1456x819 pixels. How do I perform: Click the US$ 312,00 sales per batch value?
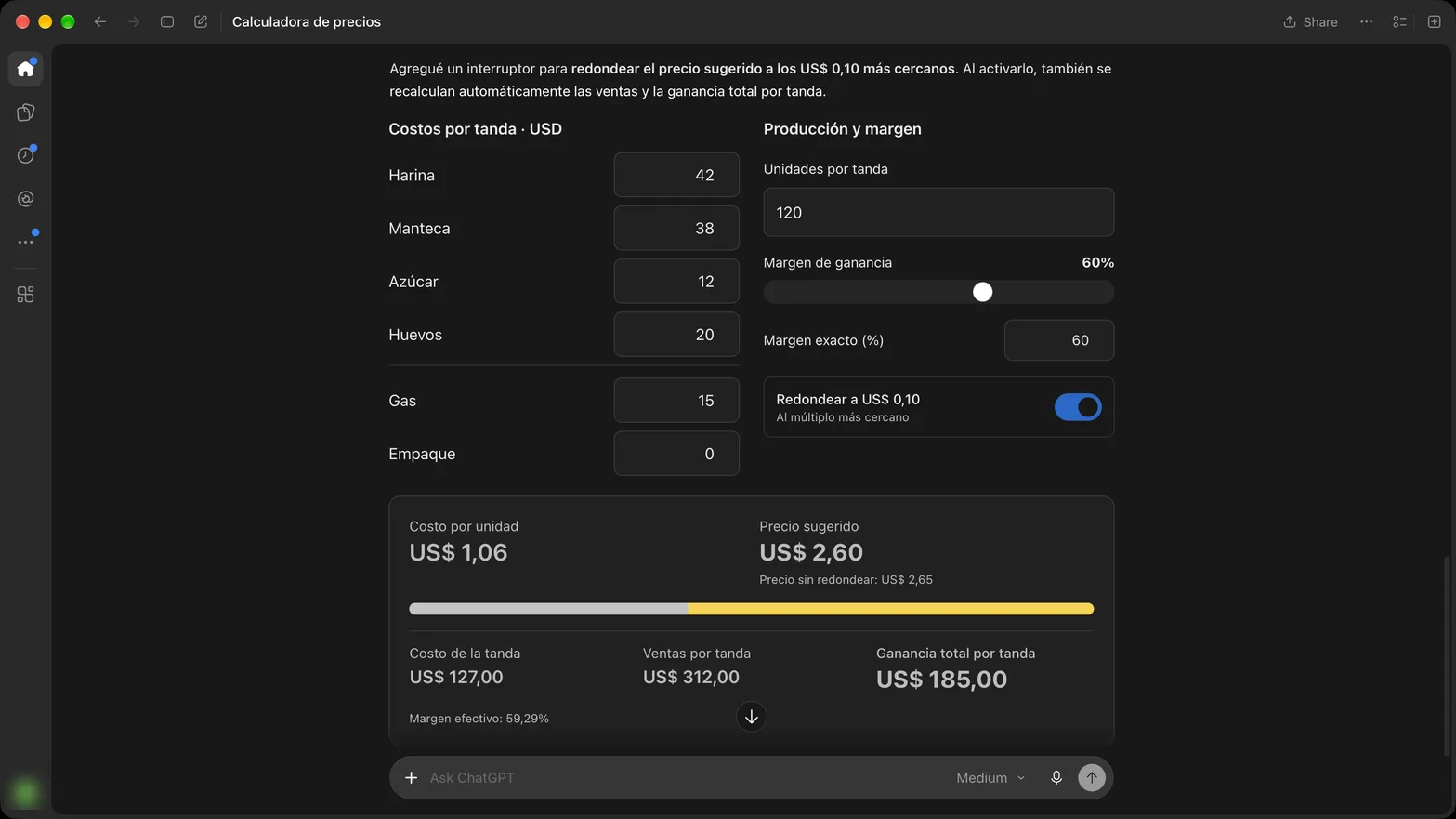coord(691,677)
